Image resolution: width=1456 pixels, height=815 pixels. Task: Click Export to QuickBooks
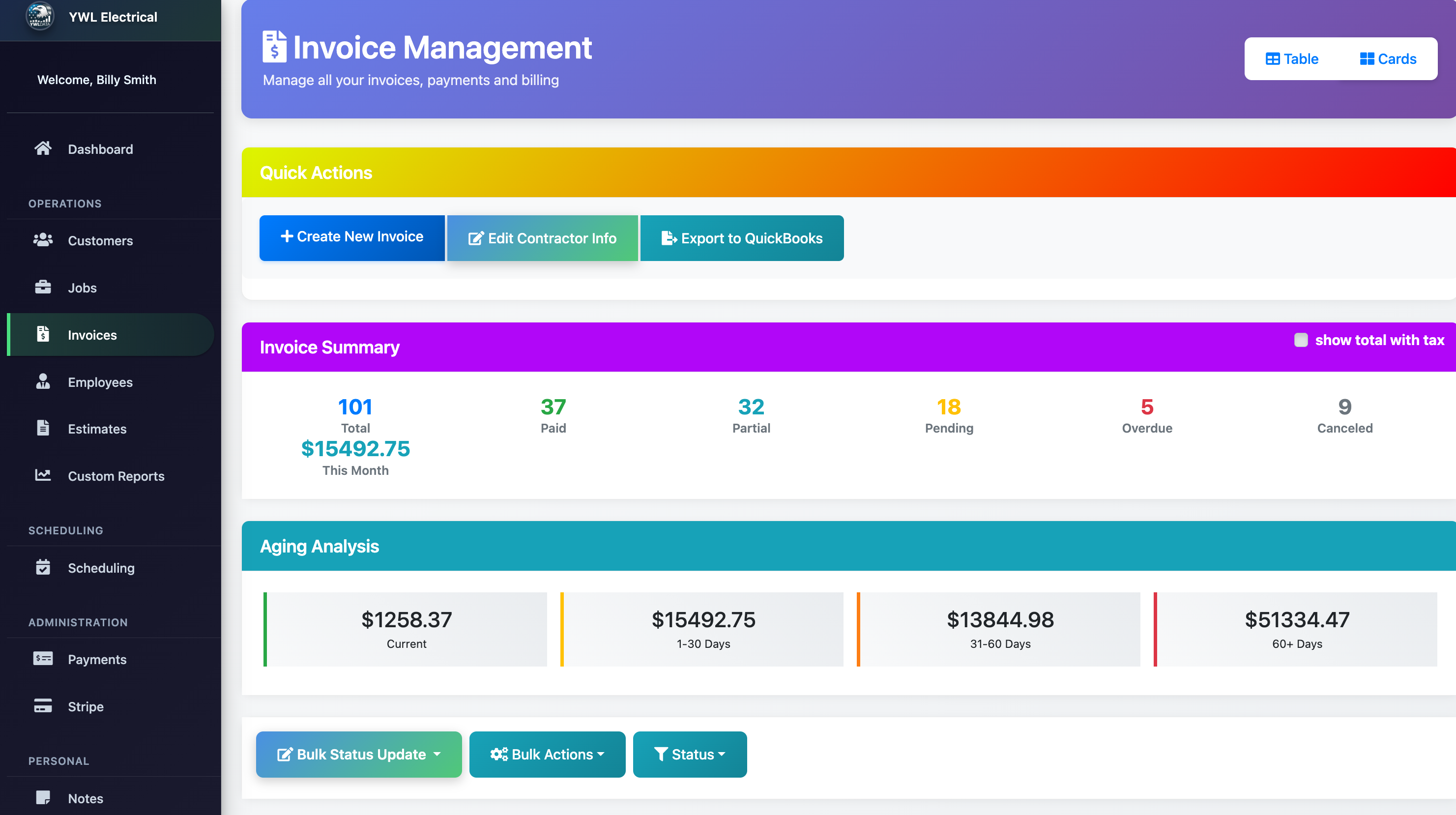[x=742, y=238]
